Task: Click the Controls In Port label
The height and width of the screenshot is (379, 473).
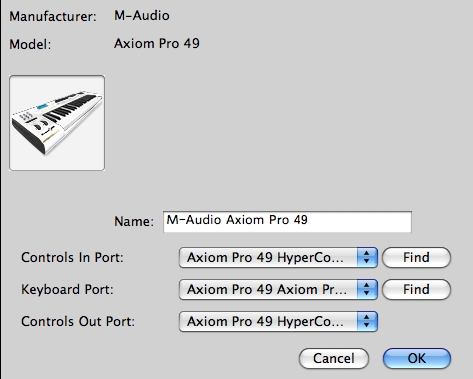Action: (x=72, y=257)
